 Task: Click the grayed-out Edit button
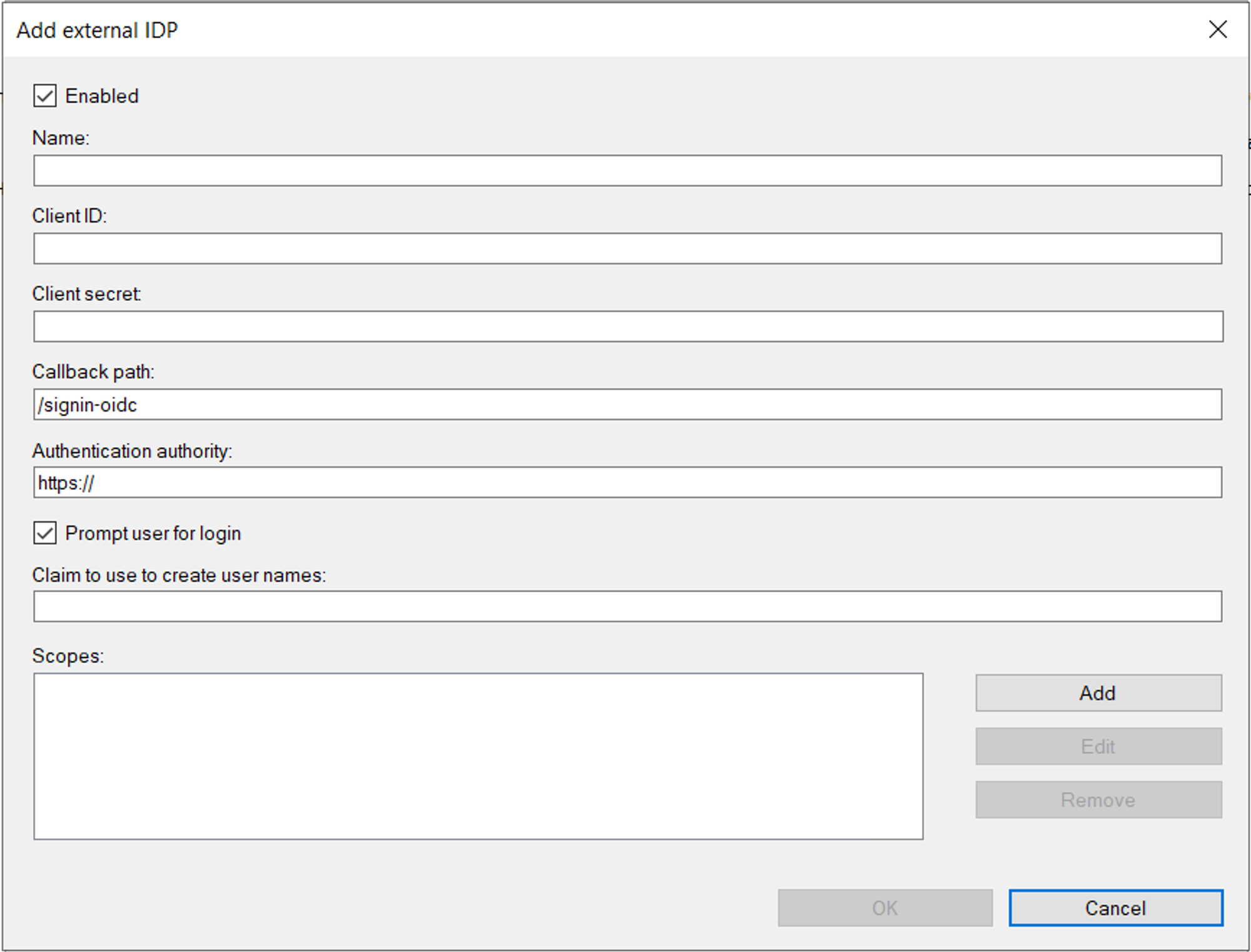click(1097, 746)
